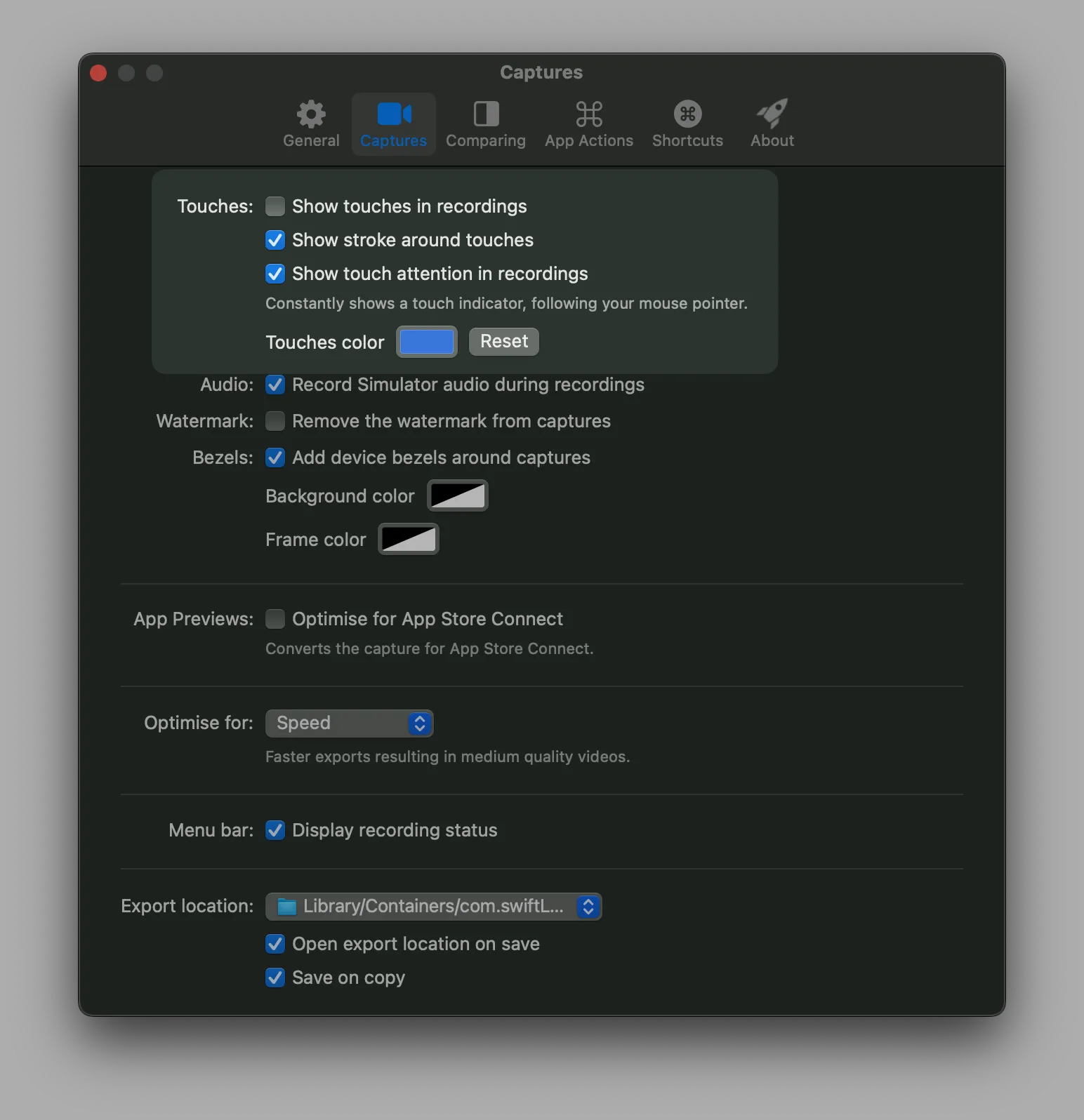1084x1120 pixels.
Task: Open the Comparing split-view icon
Action: 486,114
